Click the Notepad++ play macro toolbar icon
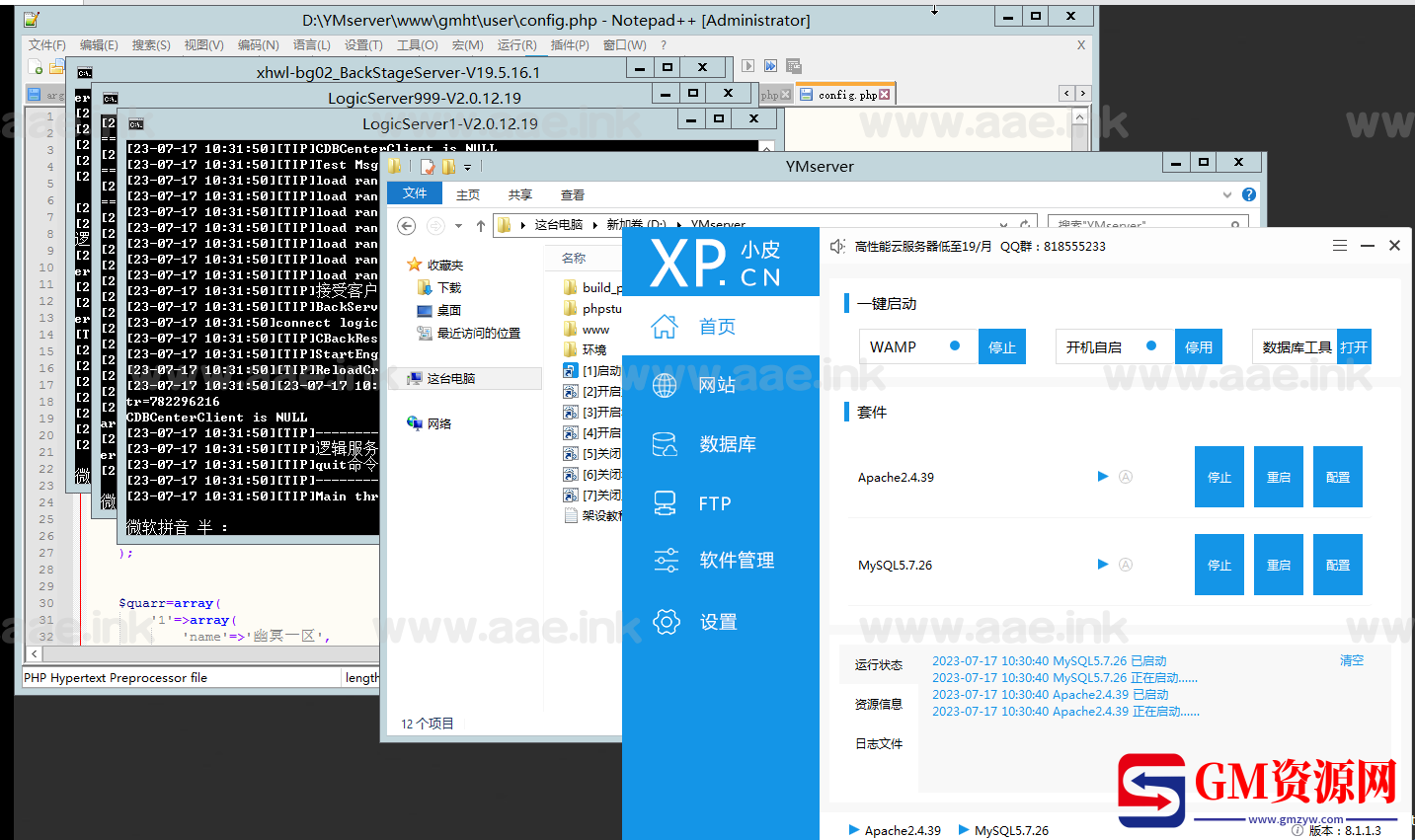Screen dimensions: 1415x840 pos(747,66)
